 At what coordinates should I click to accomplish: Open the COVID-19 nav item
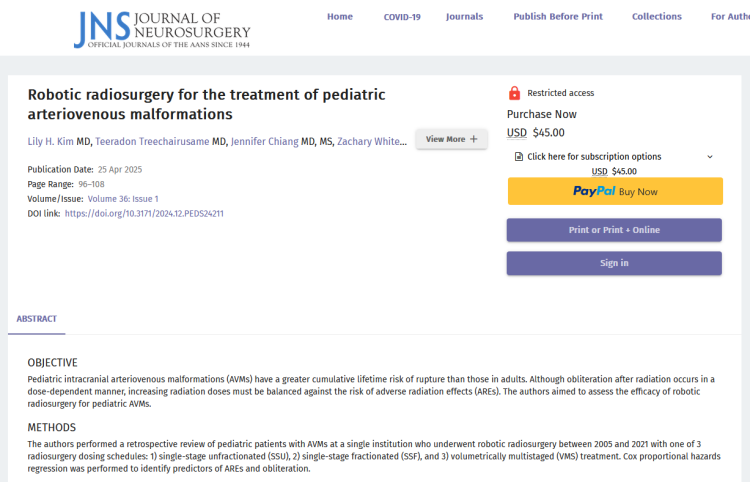(x=402, y=17)
